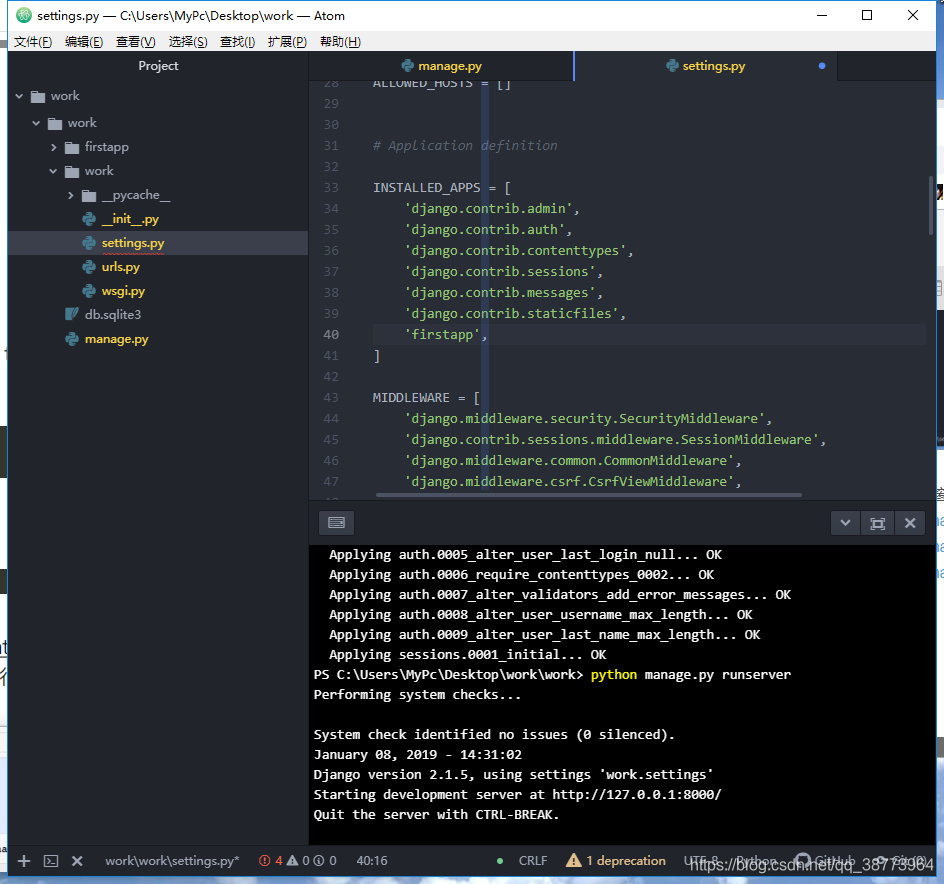This screenshot has width=944, height=884.
Task: Click the linter warning triangle icon
Action: pyautogui.click(x=293, y=860)
